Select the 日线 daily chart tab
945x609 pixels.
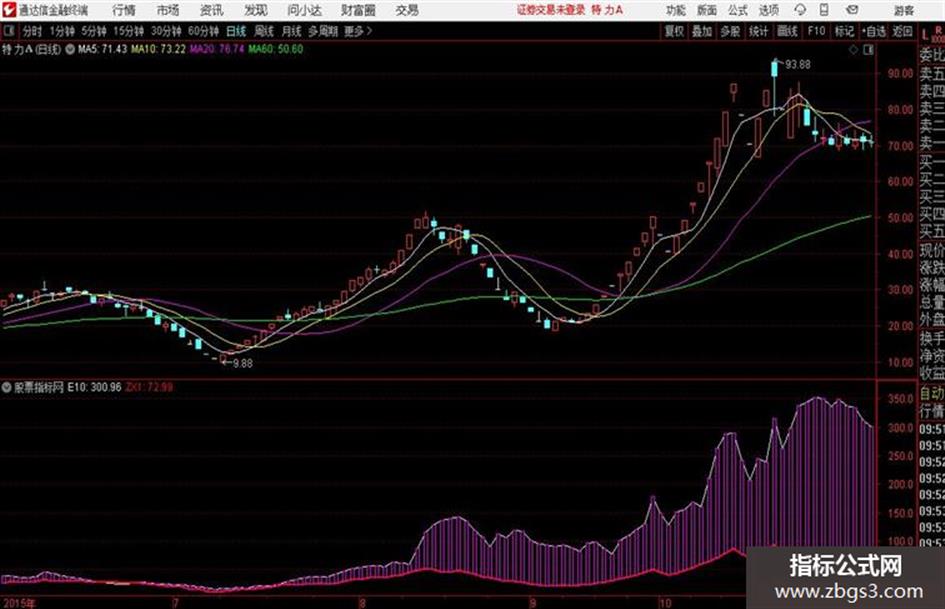point(236,31)
